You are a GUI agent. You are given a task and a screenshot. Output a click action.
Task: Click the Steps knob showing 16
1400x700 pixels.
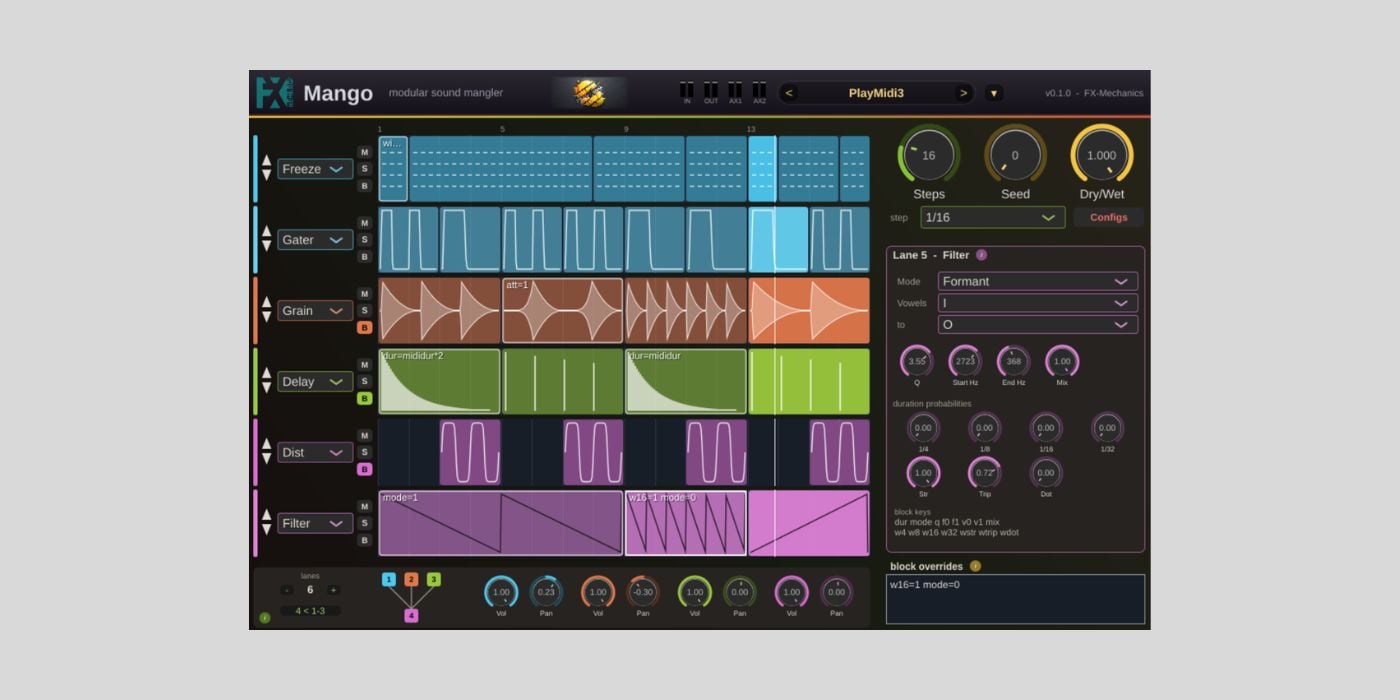pos(929,155)
